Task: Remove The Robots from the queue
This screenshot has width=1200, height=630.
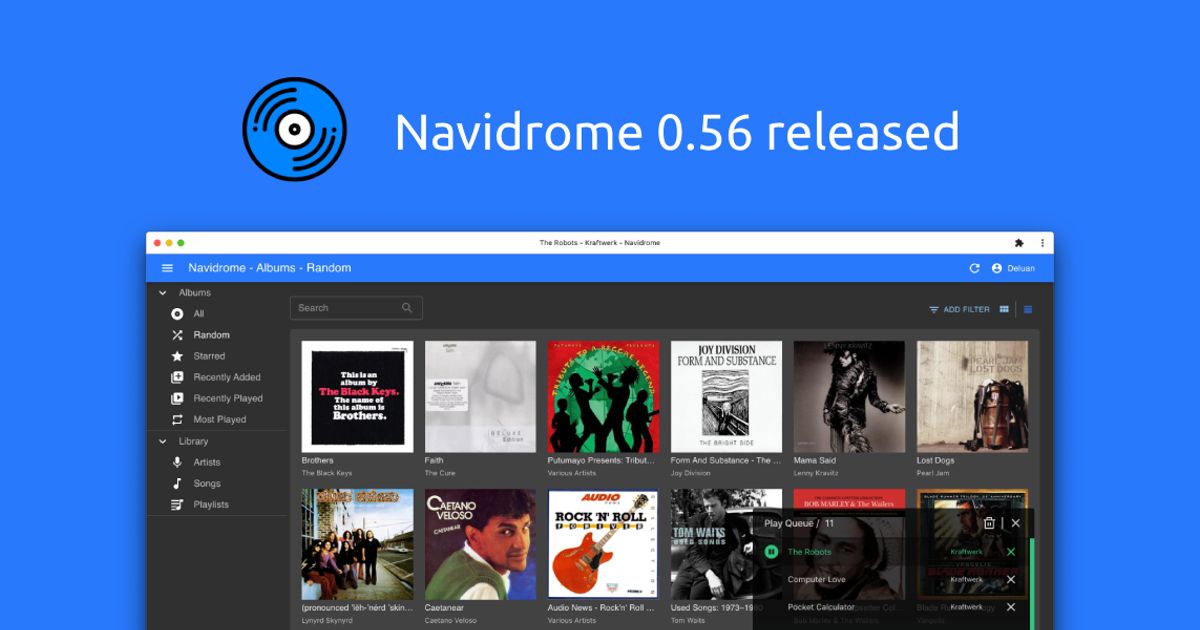Action: coord(1011,552)
